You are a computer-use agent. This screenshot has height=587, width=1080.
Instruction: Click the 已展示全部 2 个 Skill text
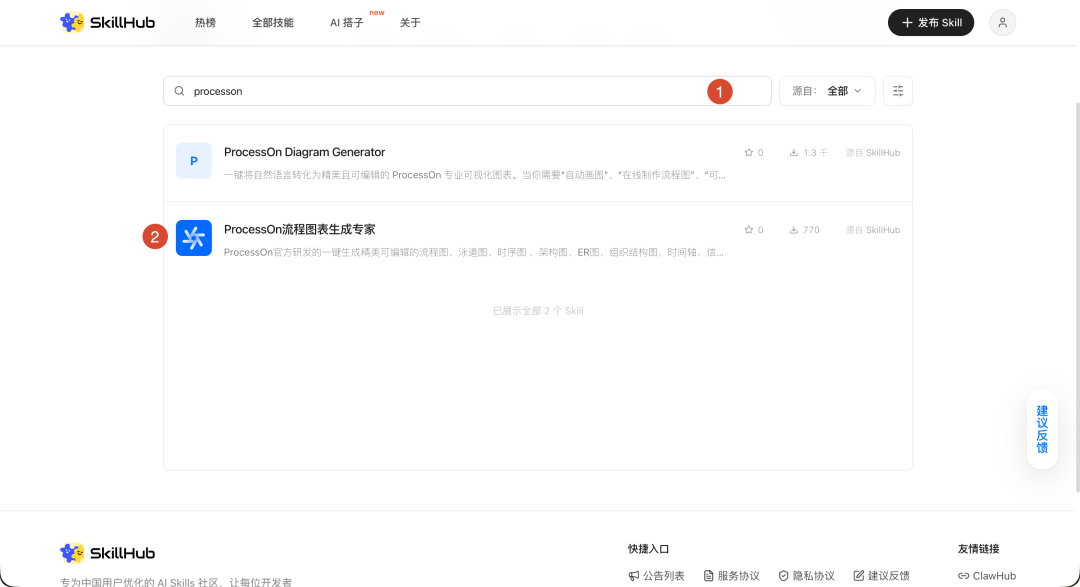click(538, 311)
